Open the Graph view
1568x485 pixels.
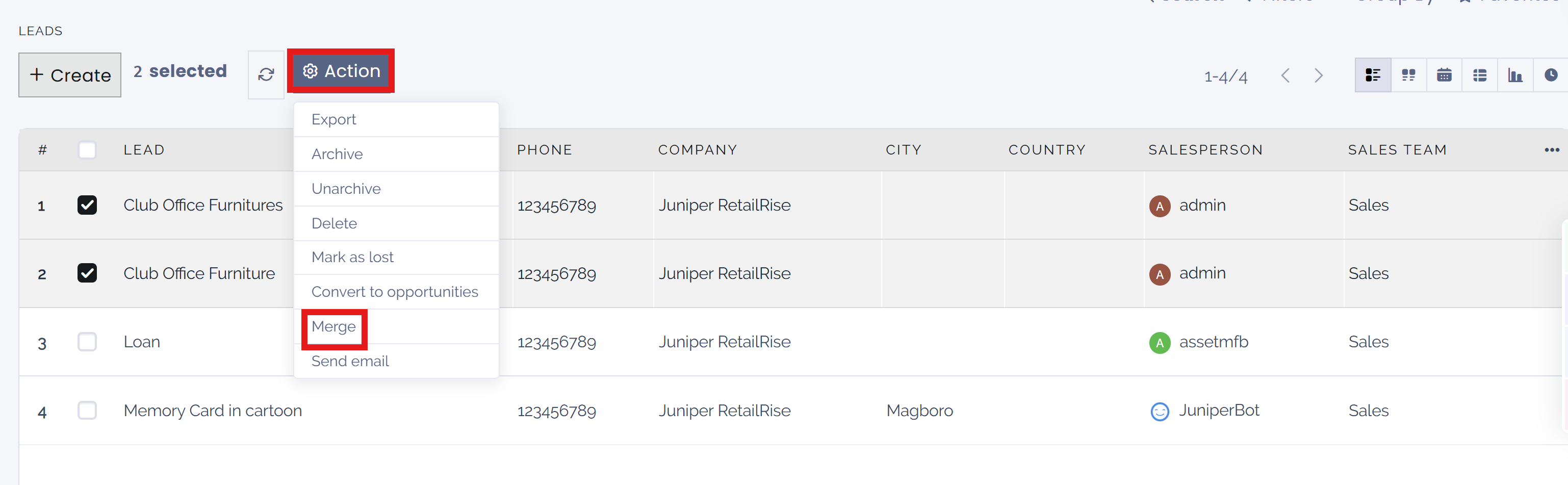click(1515, 74)
